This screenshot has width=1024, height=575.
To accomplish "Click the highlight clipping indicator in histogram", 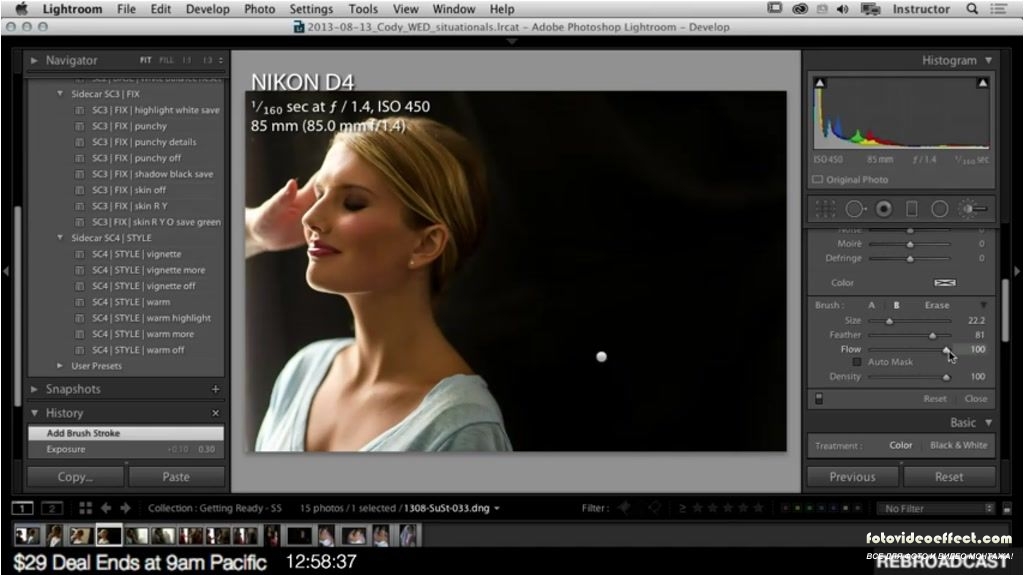I will click(x=982, y=83).
